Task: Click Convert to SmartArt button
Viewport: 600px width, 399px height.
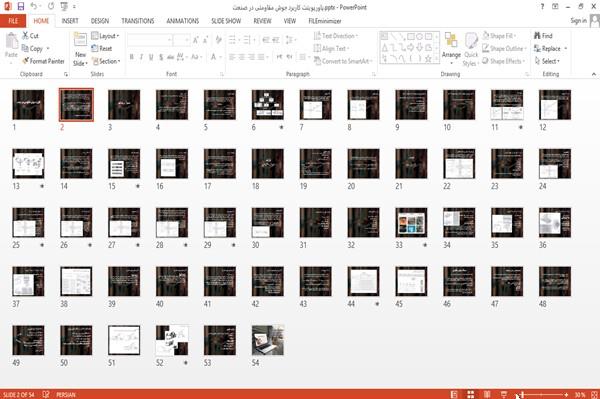Action: [343, 61]
